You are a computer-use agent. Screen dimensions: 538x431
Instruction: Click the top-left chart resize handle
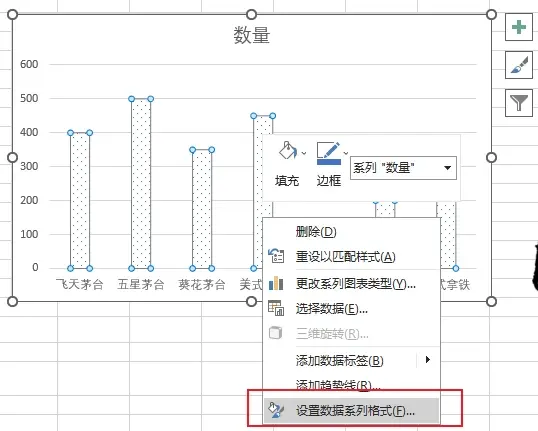point(12,14)
